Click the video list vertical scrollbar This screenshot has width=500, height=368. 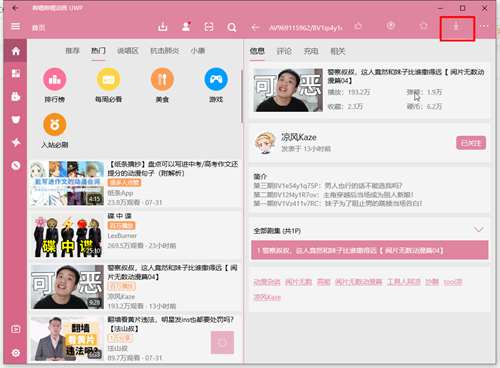(242, 96)
